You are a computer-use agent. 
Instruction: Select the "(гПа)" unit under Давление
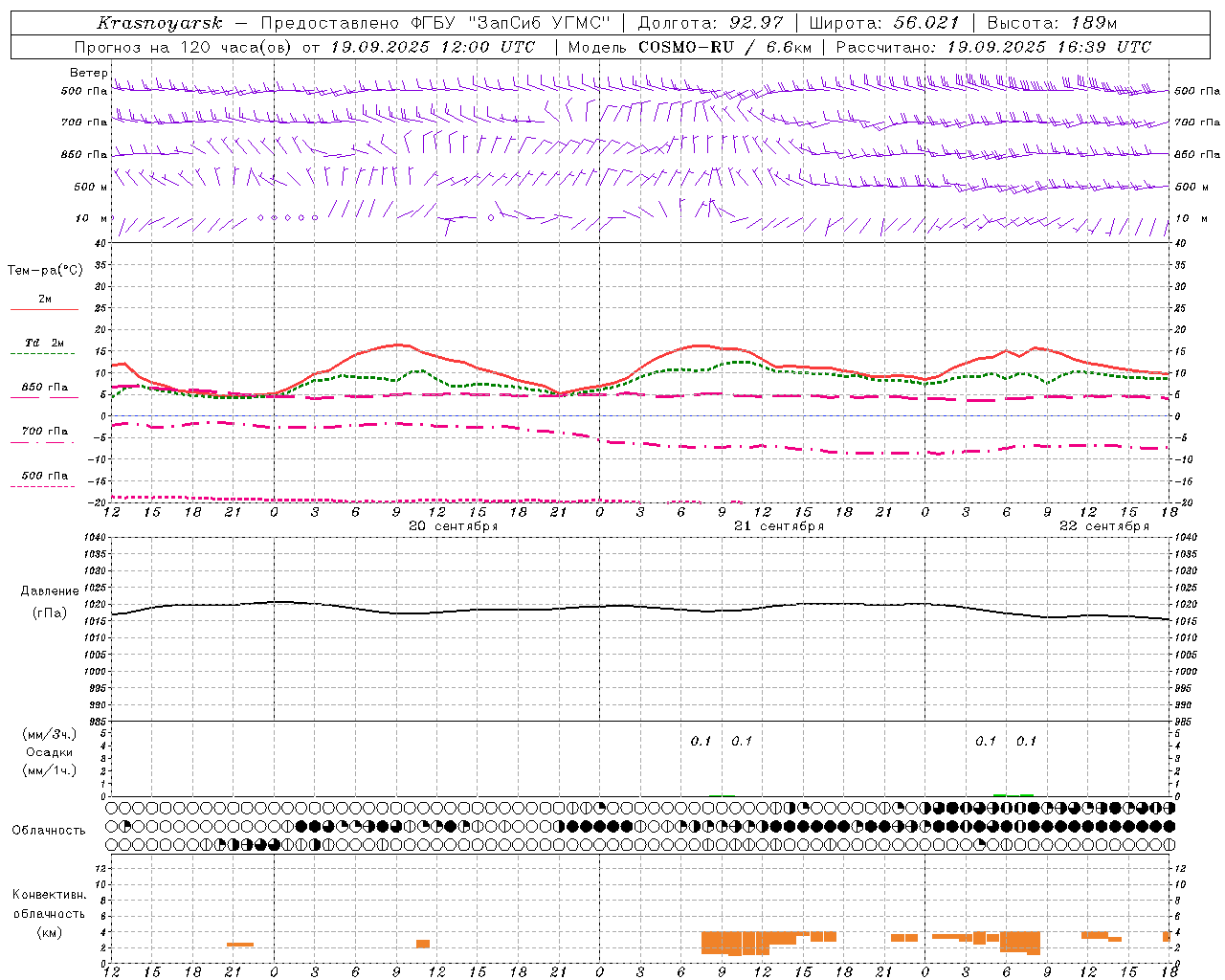pyautogui.click(x=50, y=613)
